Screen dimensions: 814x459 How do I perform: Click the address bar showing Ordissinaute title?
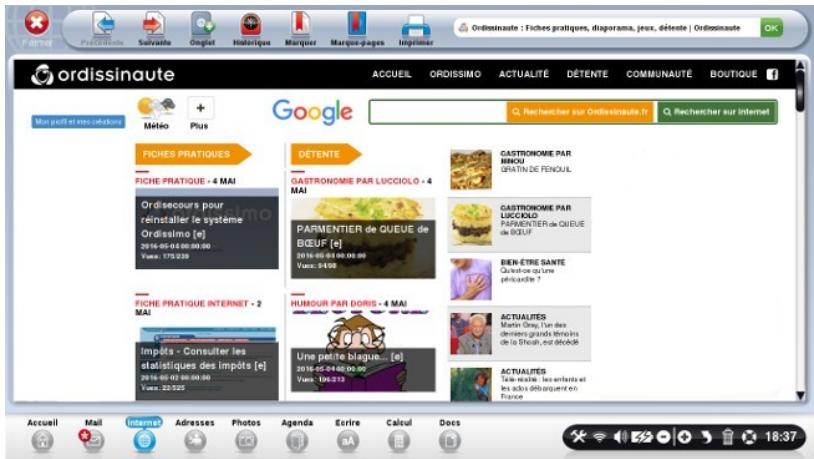point(606,28)
